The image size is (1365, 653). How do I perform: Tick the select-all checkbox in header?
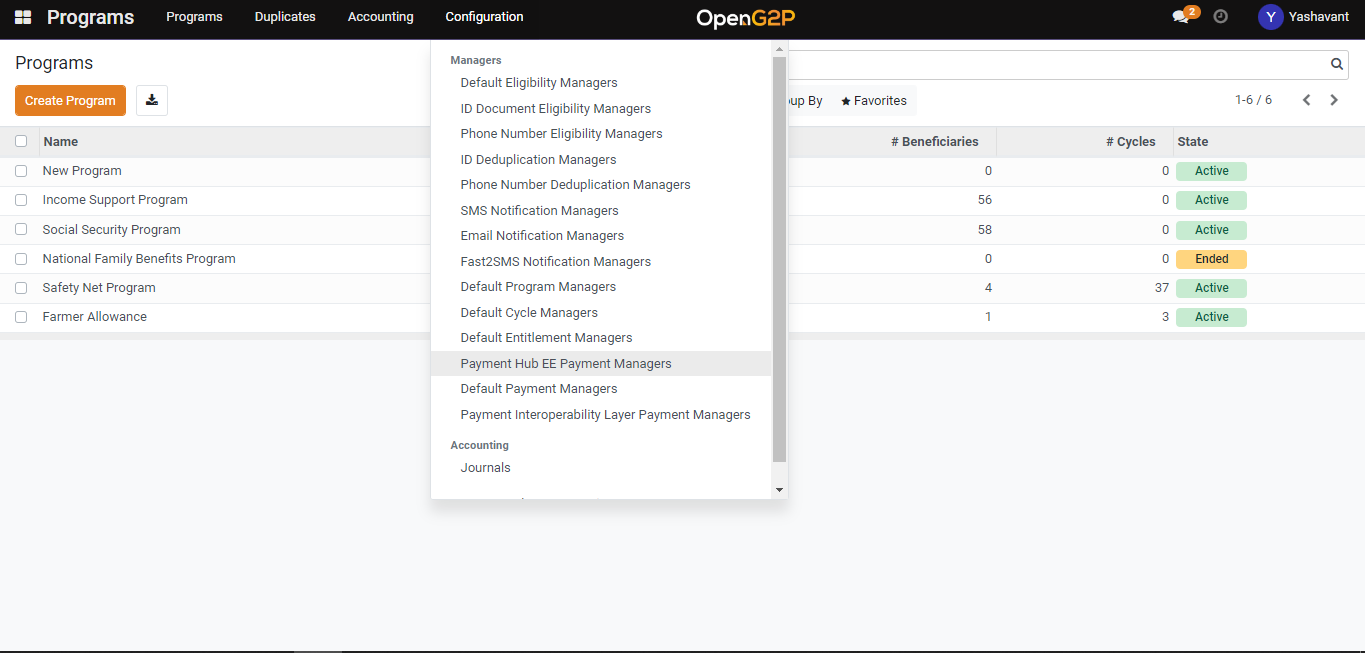(x=21, y=141)
